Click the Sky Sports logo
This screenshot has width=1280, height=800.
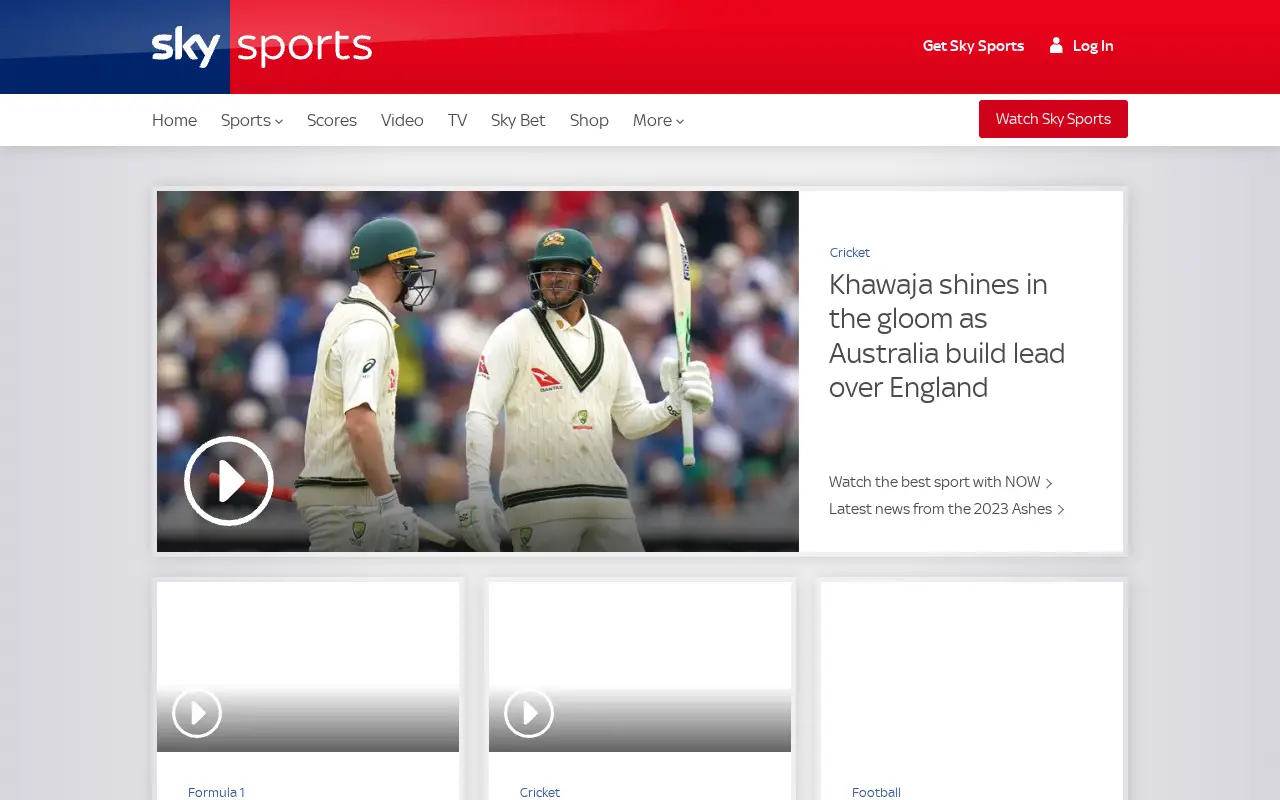click(262, 47)
